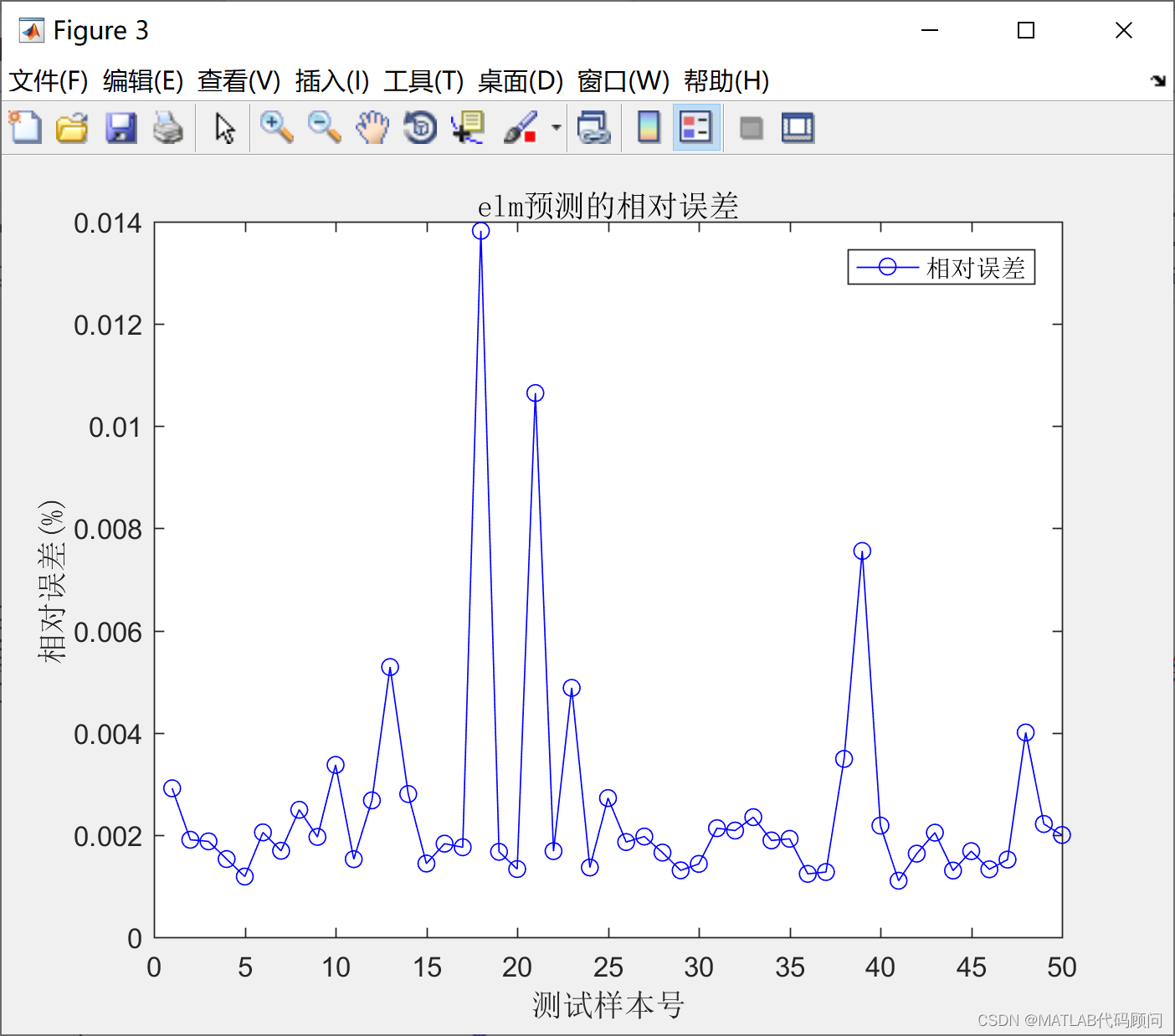Open the 工具(T) menu

(x=423, y=81)
